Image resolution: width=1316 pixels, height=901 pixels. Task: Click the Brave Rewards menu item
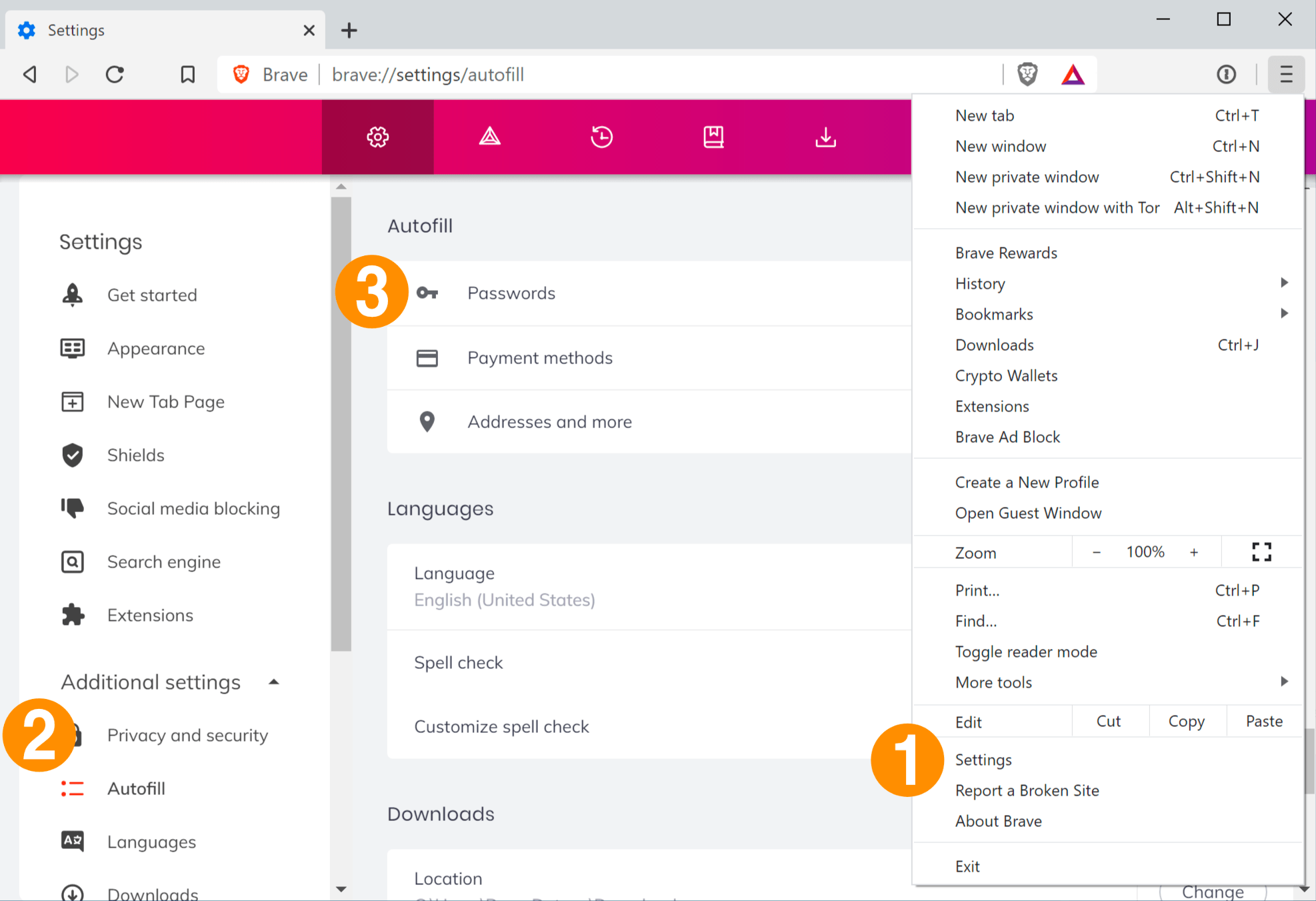tap(1005, 252)
